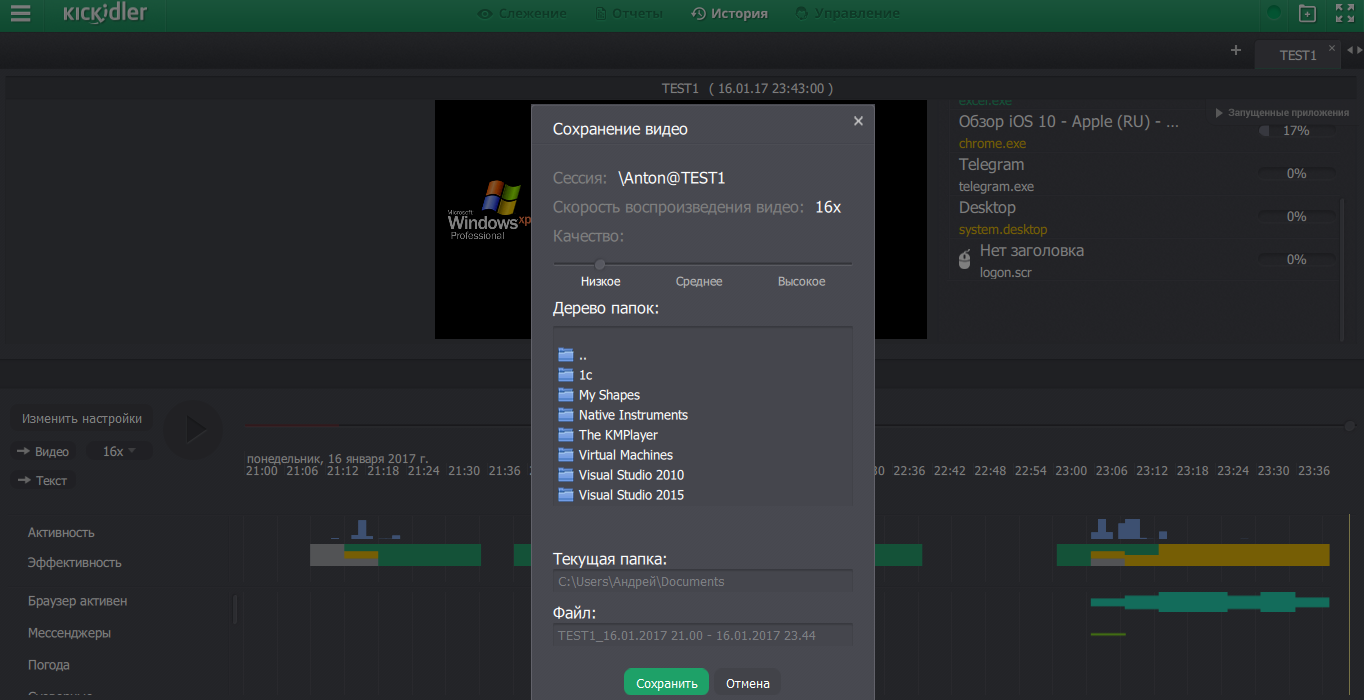Click the Kickidler logo

point(104,13)
